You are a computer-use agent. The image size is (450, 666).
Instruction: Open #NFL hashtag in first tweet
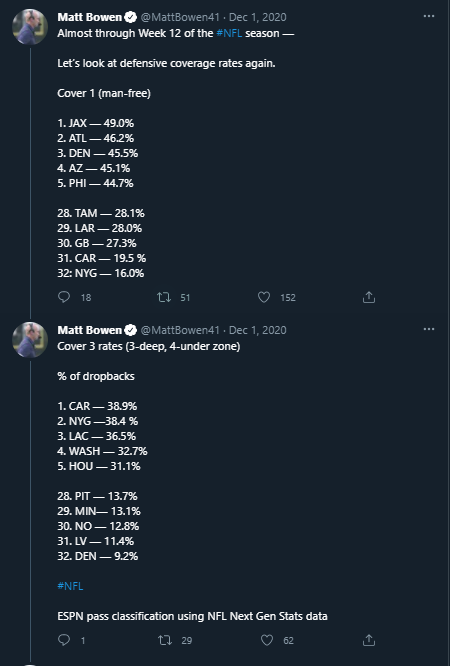[229, 33]
